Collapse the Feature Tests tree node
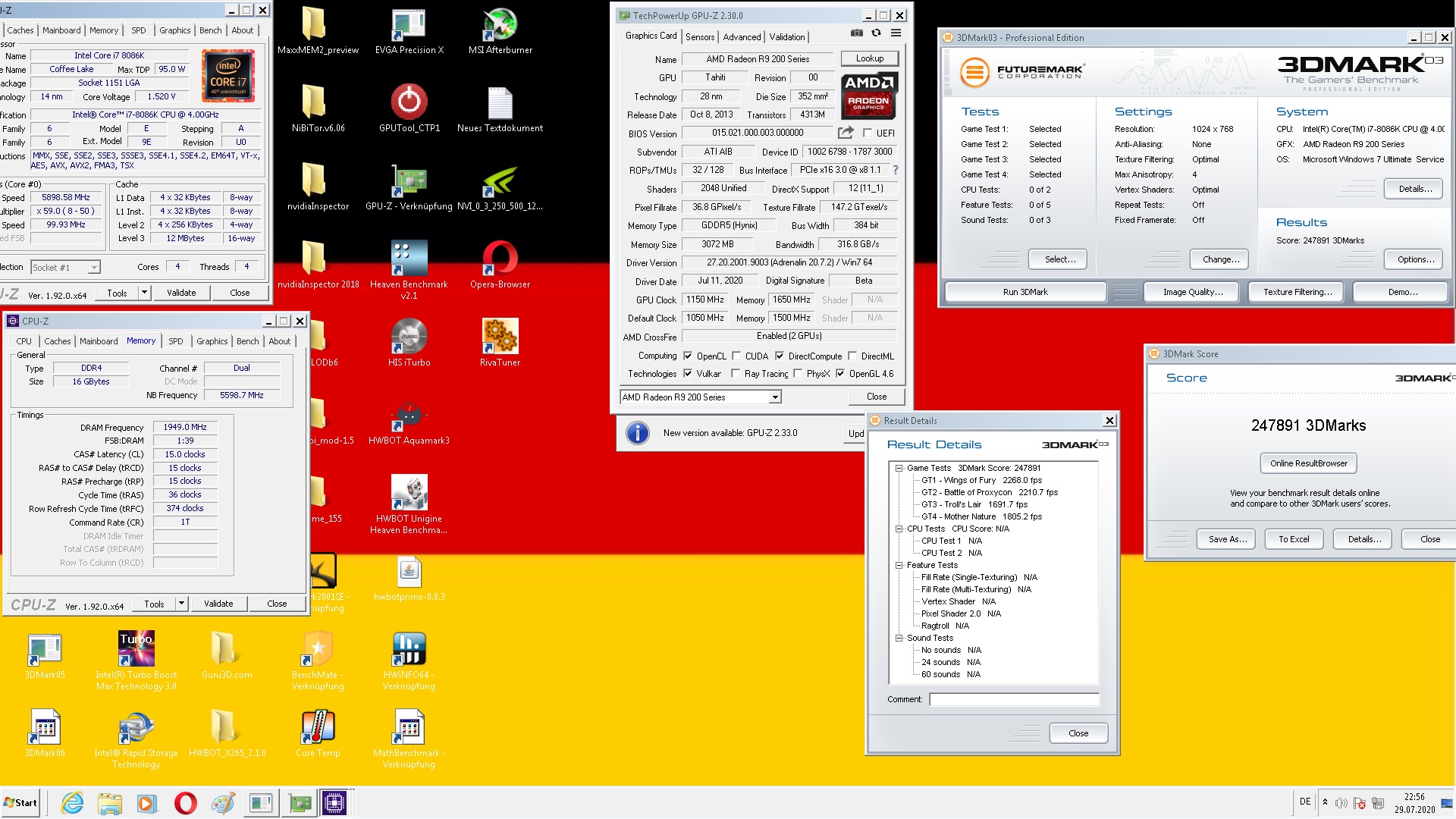This screenshot has width=1456, height=819. coord(899,565)
